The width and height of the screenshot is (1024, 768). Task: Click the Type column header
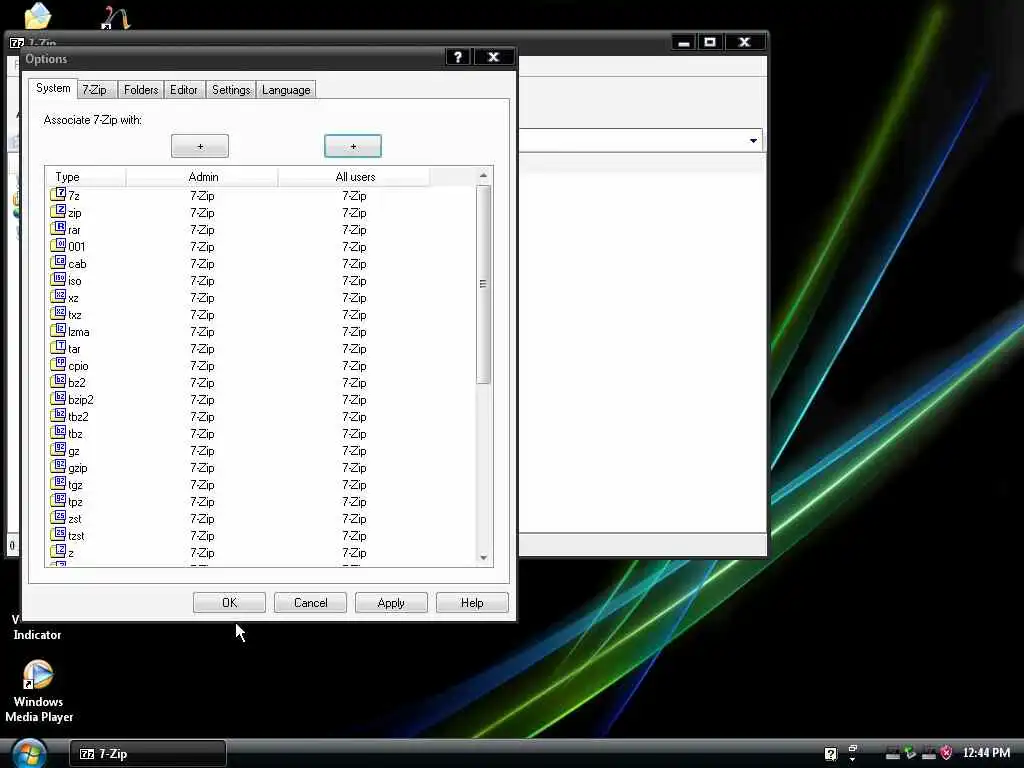pyautogui.click(x=86, y=176)
